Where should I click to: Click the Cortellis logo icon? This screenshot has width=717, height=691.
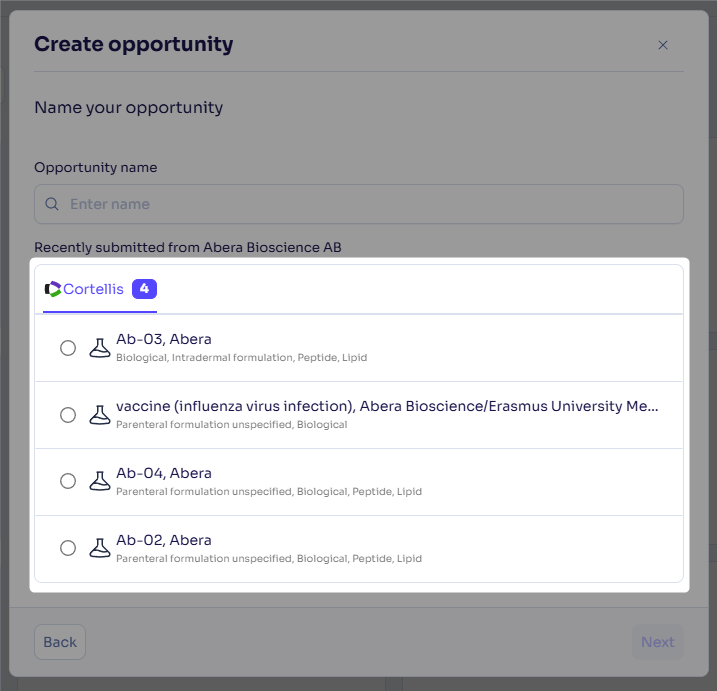click(53, 289)
